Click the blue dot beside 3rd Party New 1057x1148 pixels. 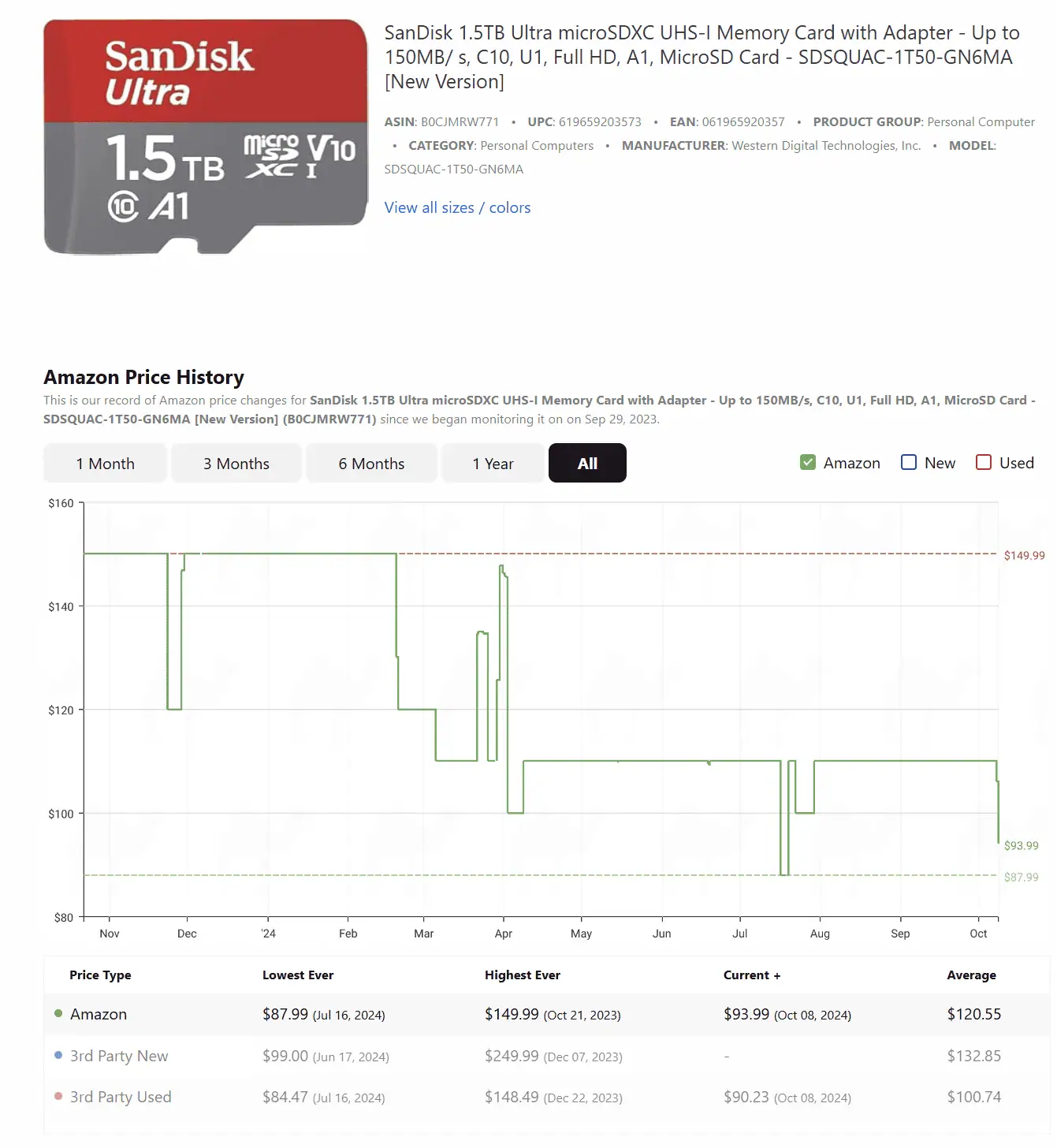pyautogui.click(x=58, y=1056)
